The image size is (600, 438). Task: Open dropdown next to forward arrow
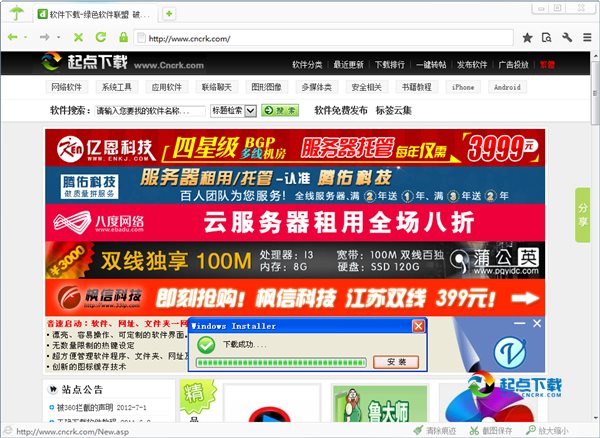[x=58, y=37]
